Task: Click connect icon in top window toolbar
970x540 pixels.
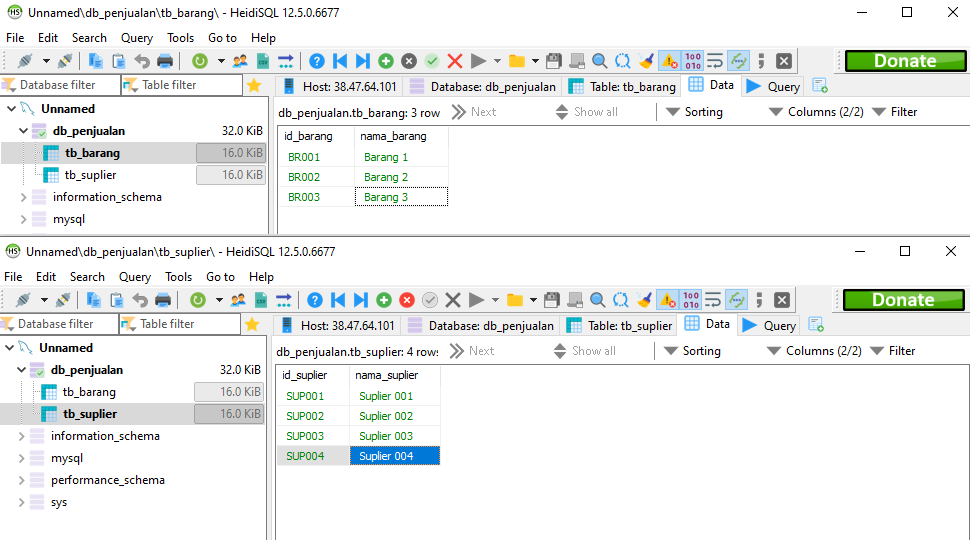Action: pyautogui.click(x=25, y=61)
